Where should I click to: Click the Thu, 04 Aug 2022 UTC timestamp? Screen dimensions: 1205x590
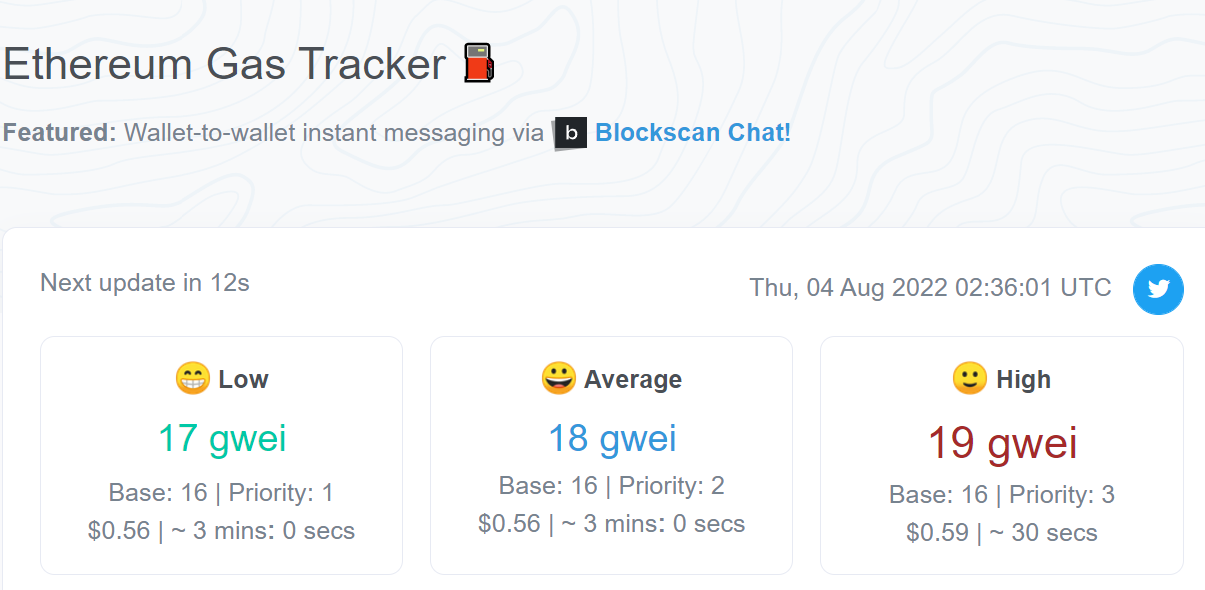[931, 288]
